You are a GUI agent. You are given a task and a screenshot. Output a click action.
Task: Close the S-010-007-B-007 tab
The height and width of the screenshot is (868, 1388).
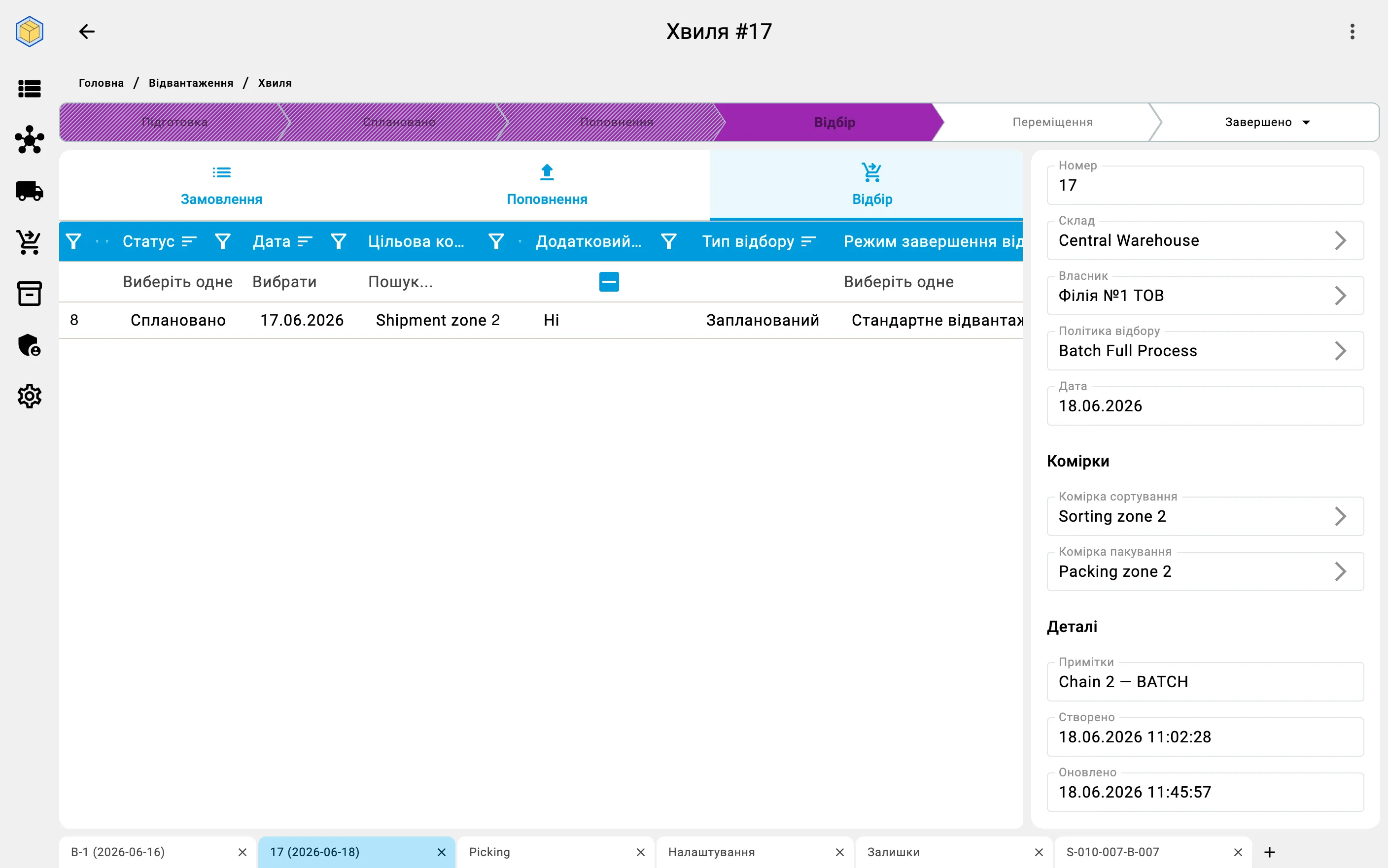[1238, 852]
